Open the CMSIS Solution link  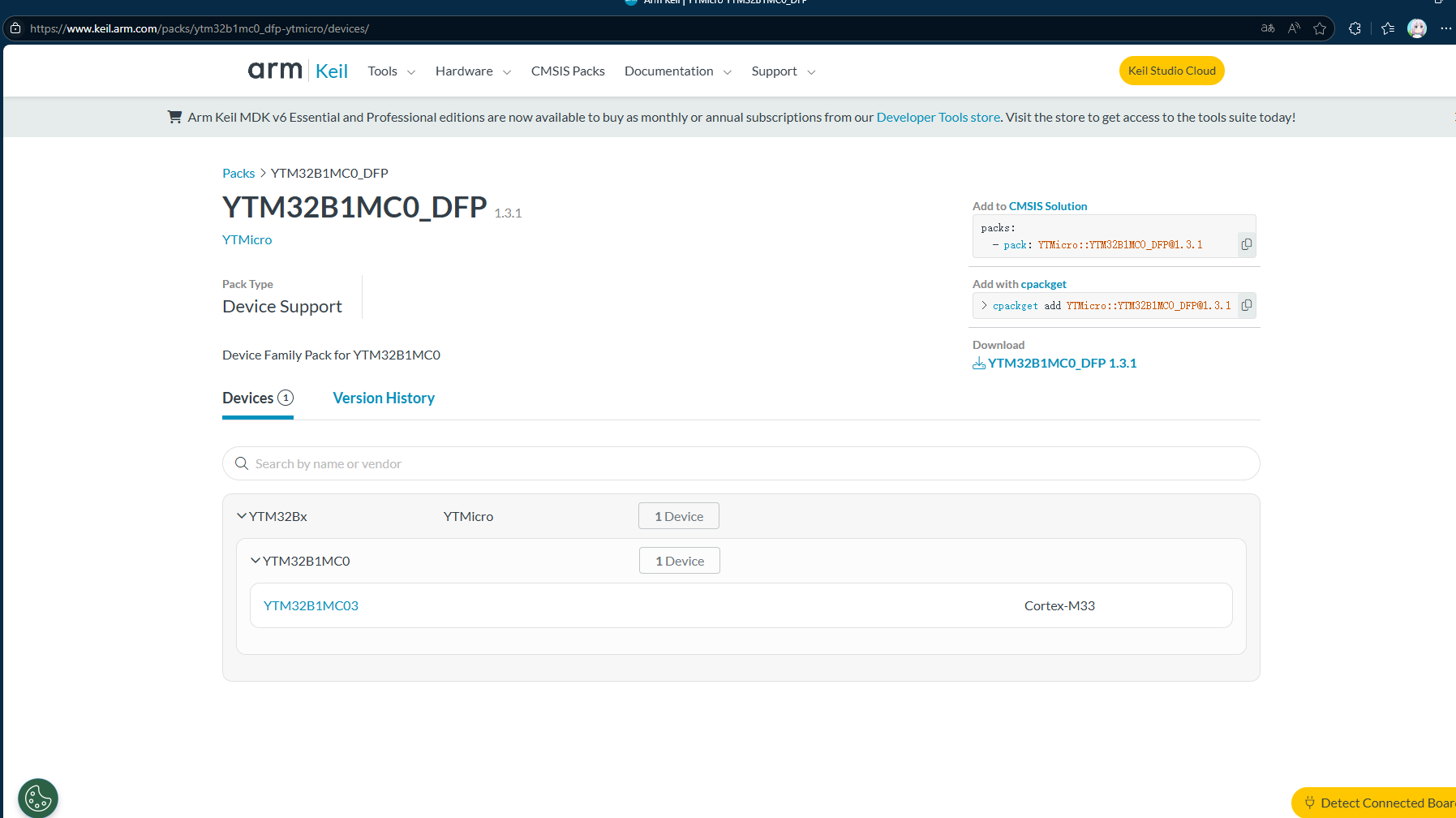(1048, 206)
